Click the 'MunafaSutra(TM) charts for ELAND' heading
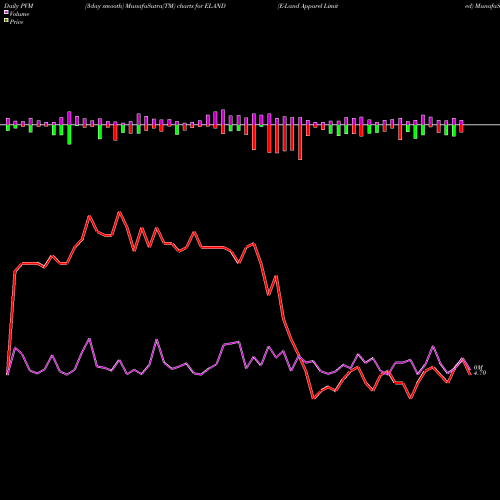The image size is (500, 500). click(x=176, y=6)
